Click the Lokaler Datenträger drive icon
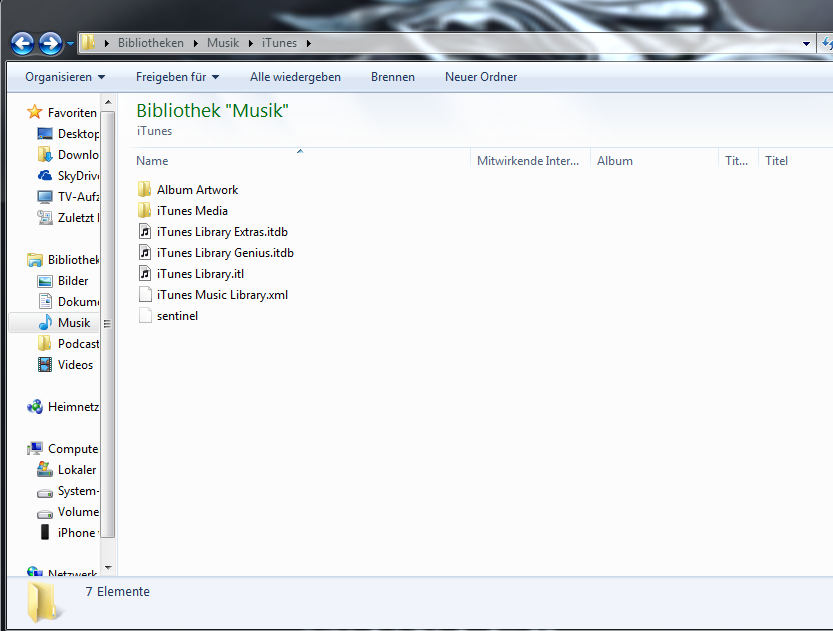 [x=45, y=470]
